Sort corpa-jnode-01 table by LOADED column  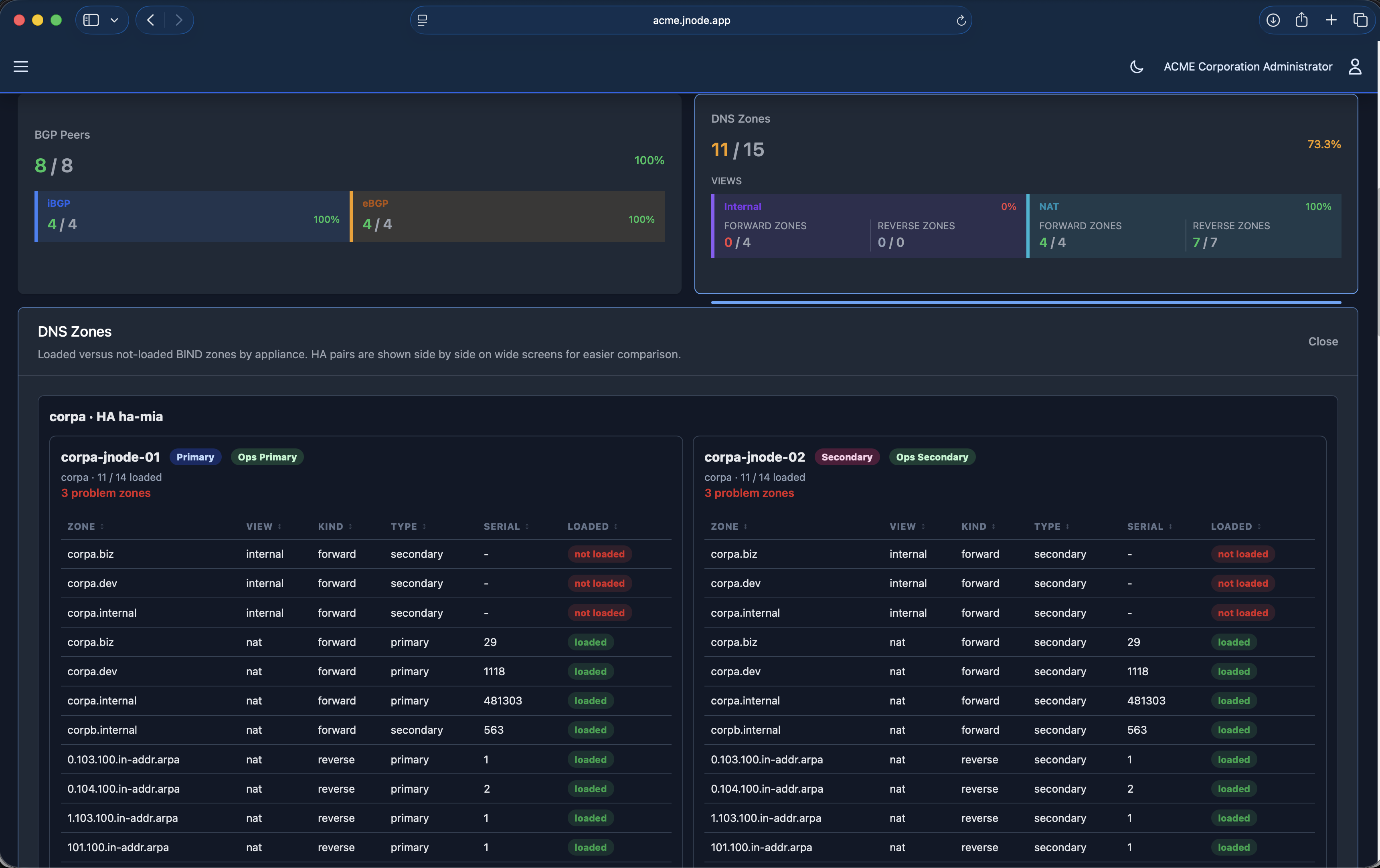593,526
